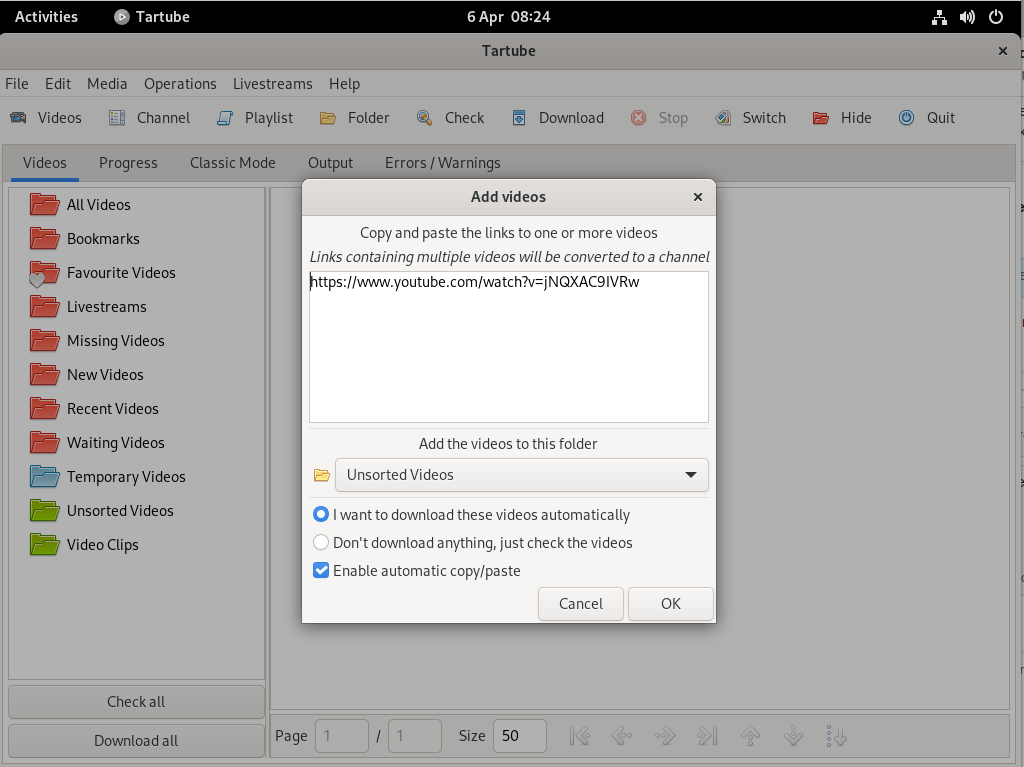Click the network icon in the top bar
Viewport: 1024px width, 767px height.
(939, 17)
